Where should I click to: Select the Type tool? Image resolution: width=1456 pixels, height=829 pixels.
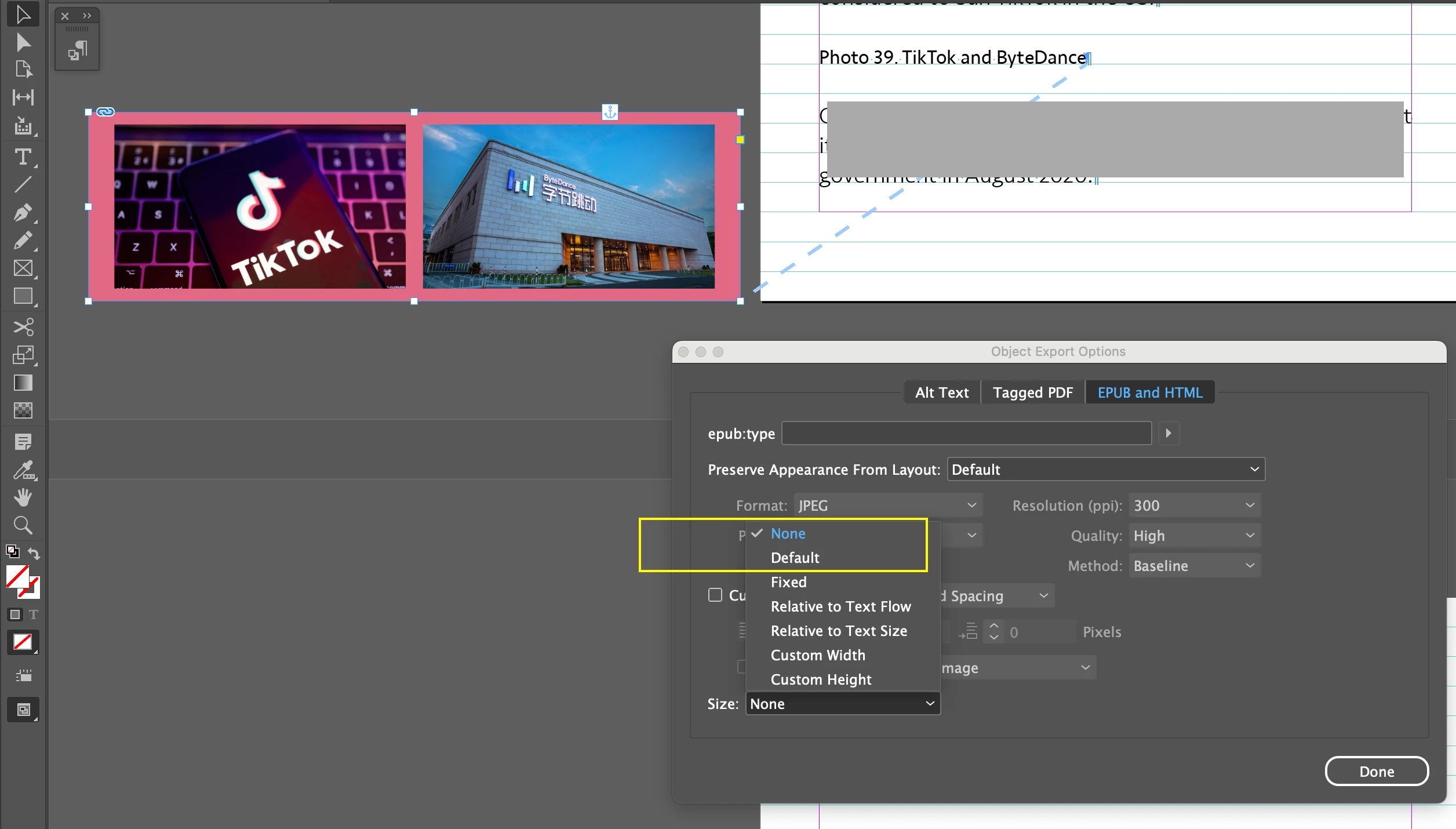click(23, 157)
